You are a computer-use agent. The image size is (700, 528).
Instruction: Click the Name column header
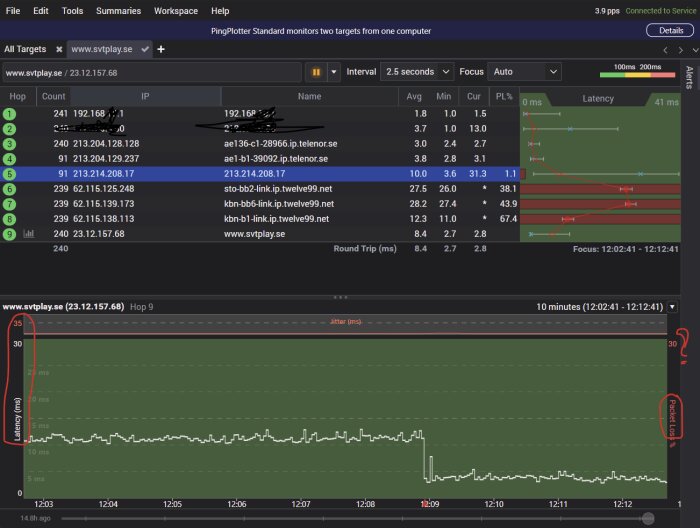point(310,96)
